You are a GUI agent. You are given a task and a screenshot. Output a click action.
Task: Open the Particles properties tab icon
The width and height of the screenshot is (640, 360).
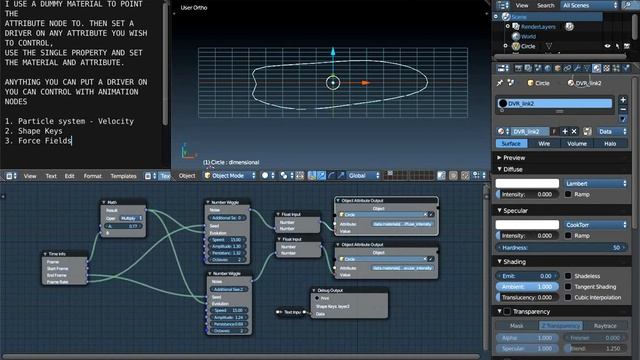(x=616, y=68)
